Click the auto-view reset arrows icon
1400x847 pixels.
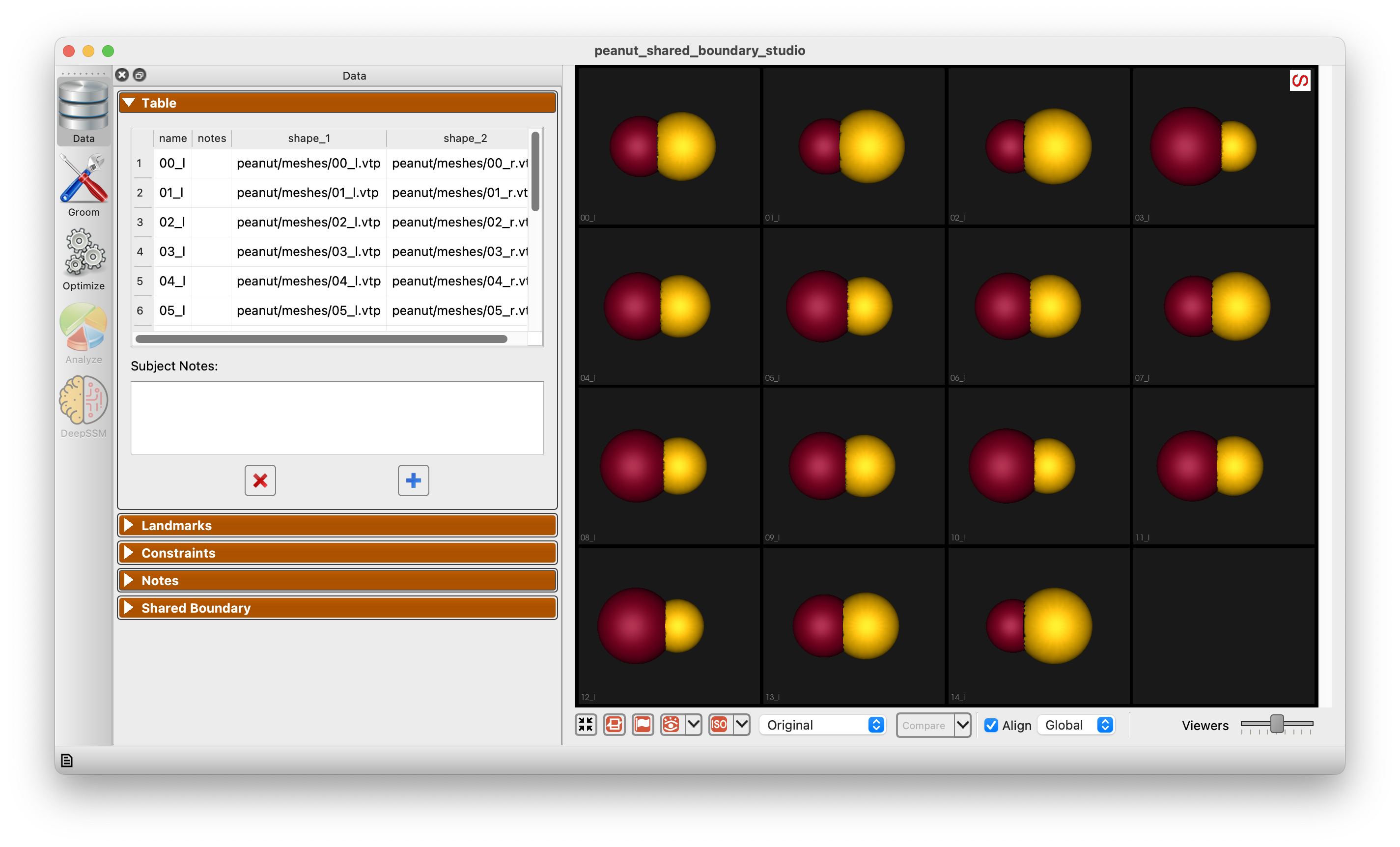coord(586,725)
